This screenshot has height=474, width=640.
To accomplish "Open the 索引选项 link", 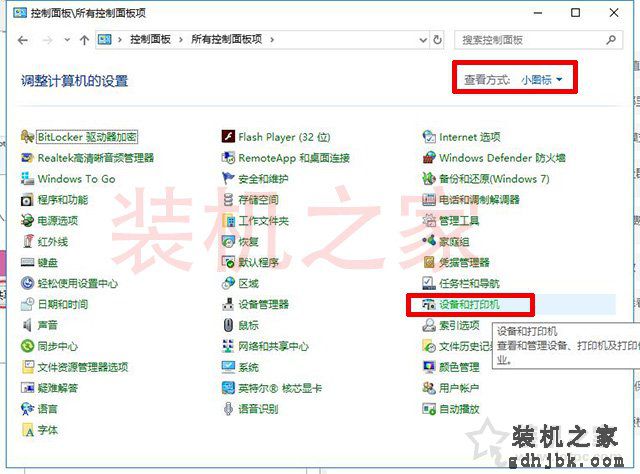I will click(459, 325).
